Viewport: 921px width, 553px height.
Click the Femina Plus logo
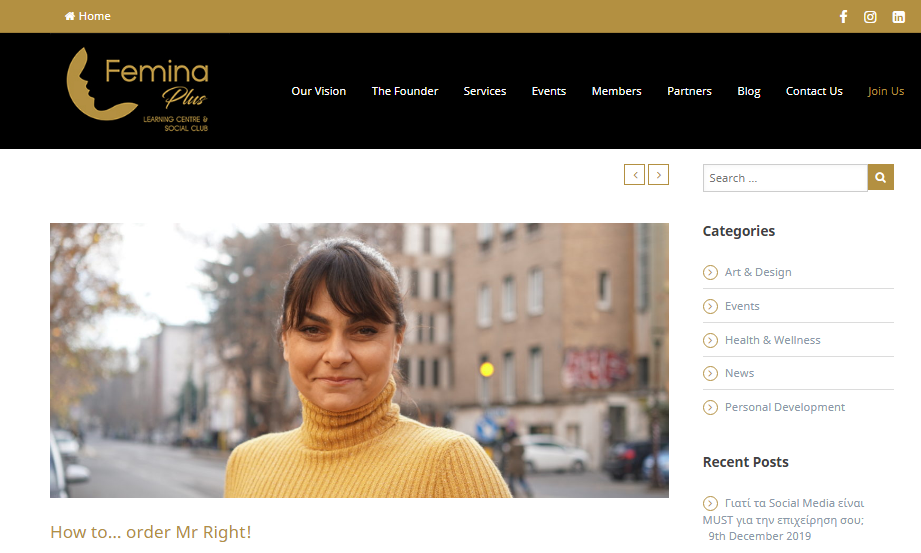pyautogui.click(x=137, y=89)
